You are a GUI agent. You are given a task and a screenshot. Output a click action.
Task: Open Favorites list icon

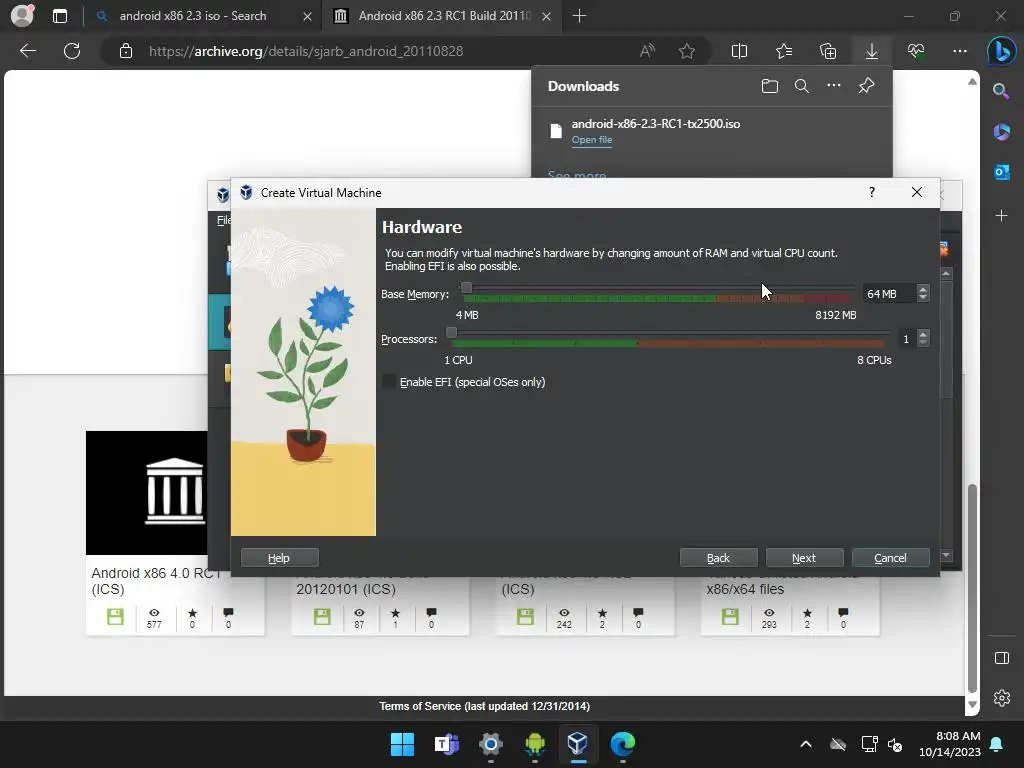coord(784,51)
